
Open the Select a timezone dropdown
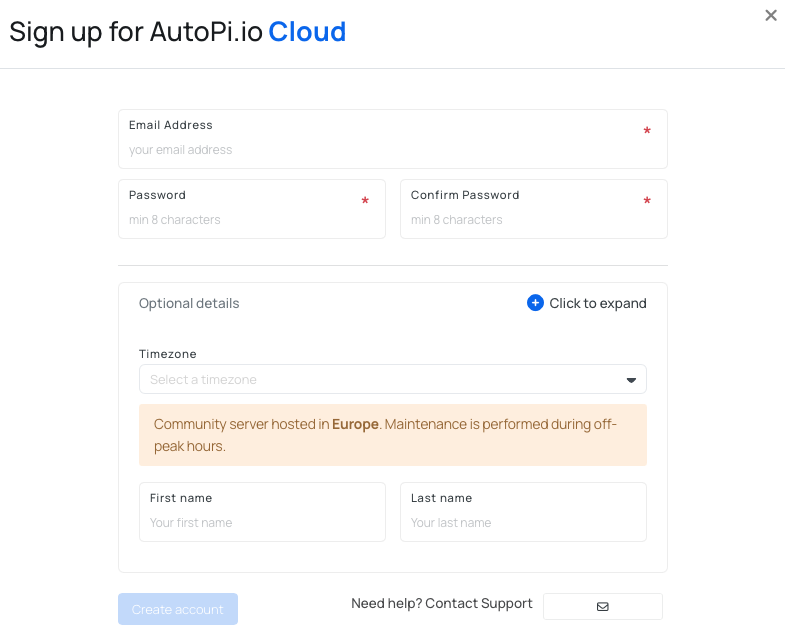pos(392,379)
